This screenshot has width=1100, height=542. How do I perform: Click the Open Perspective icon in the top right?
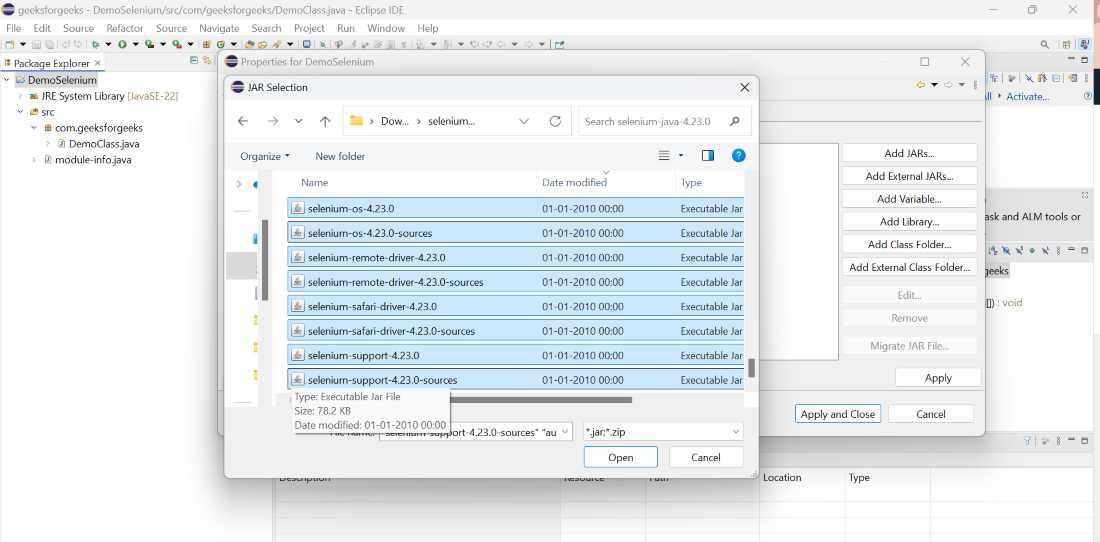[1066, 44]
